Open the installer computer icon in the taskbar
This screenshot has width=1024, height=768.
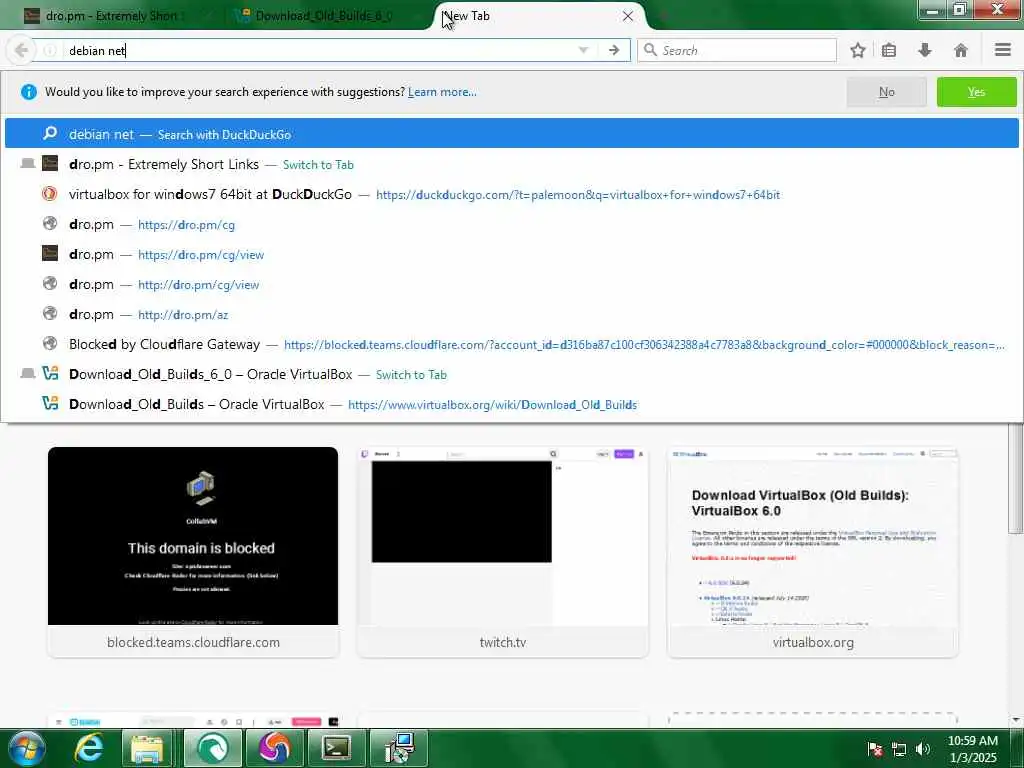point(399,748)
